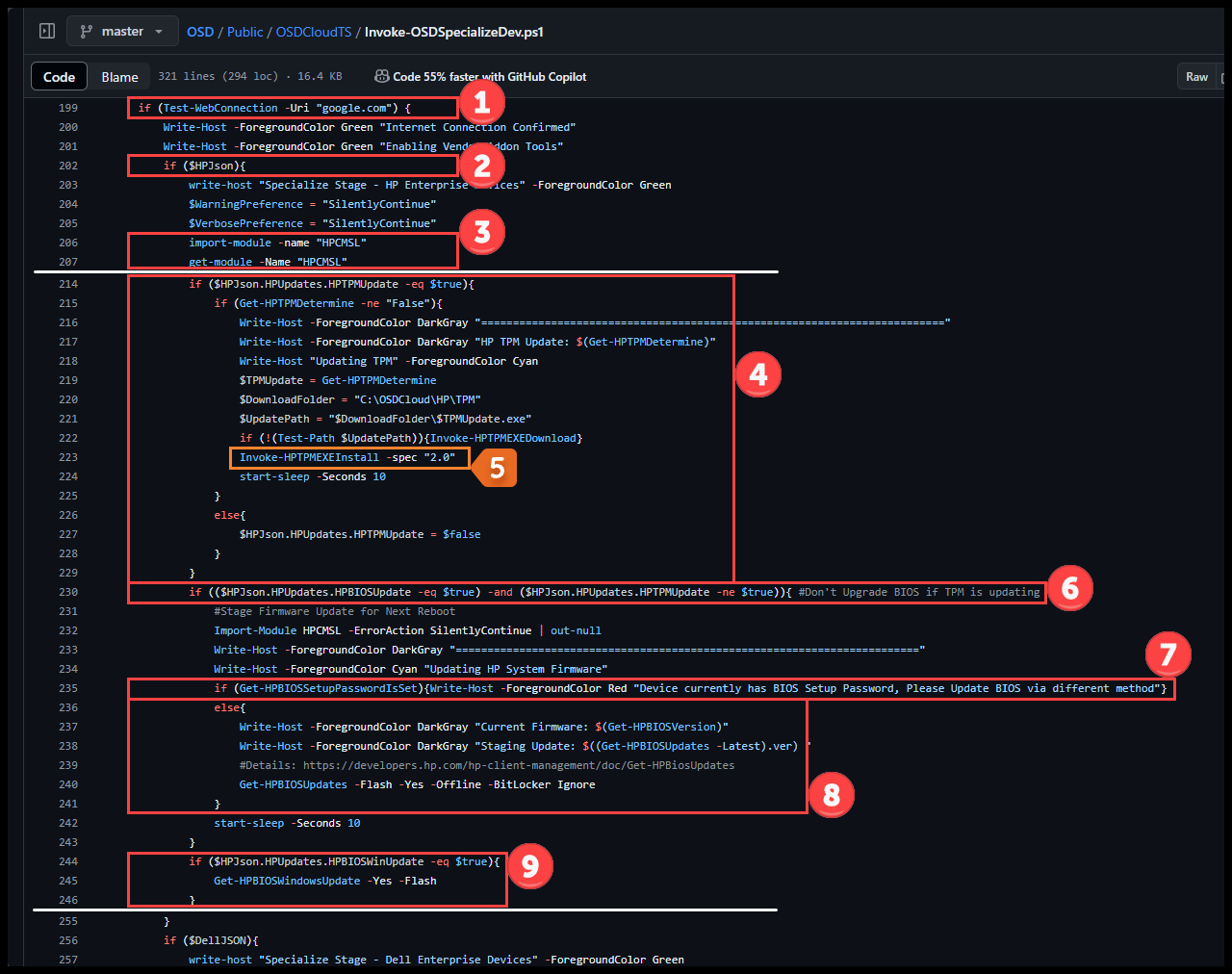This screenshot has height=974, width=1232.
Task: Click the branch icon beside master
Action: 87,30
